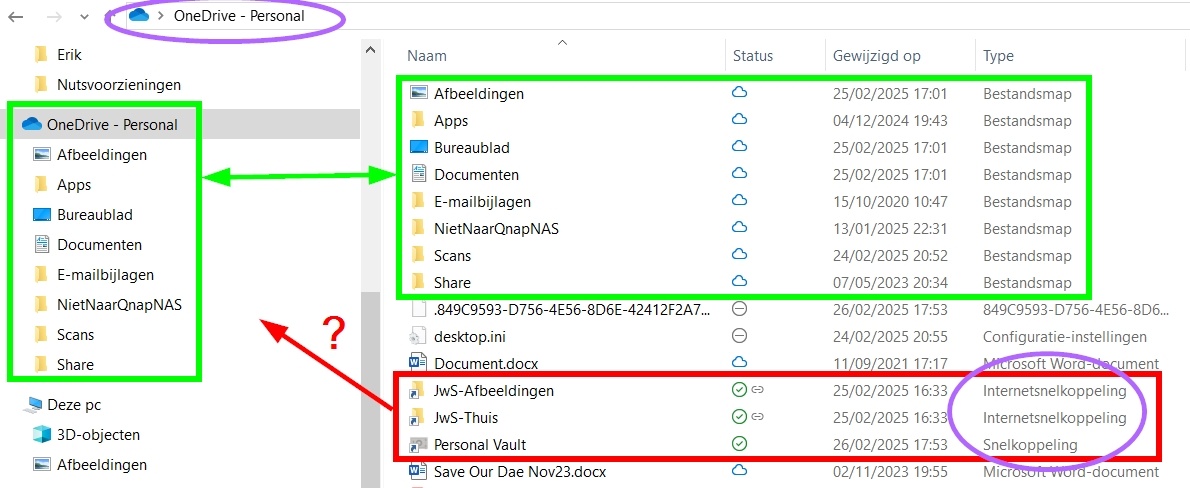Click the synced checkmark for JwS-Afbeeldingen
1190x488 pixels.
pyautogui.click(x=739, y=390)
